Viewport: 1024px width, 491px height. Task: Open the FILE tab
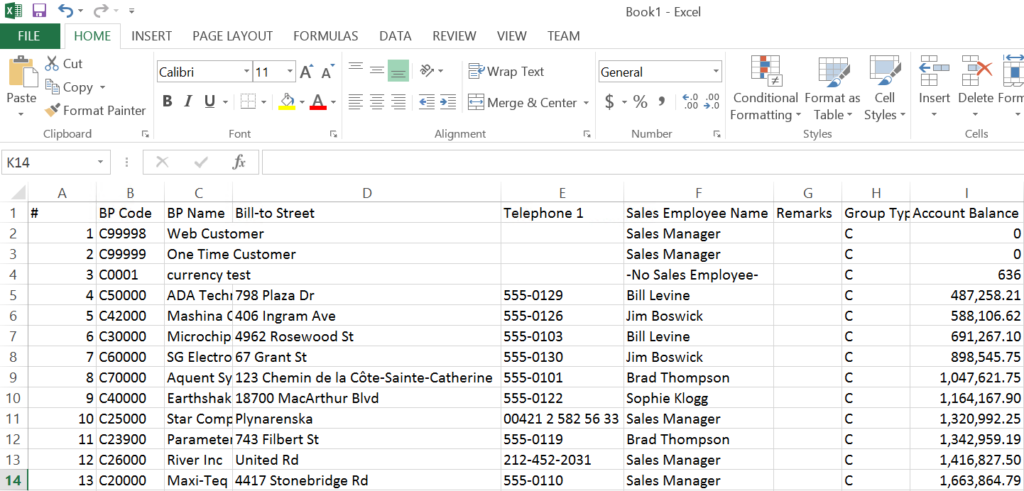coord(29,36)
